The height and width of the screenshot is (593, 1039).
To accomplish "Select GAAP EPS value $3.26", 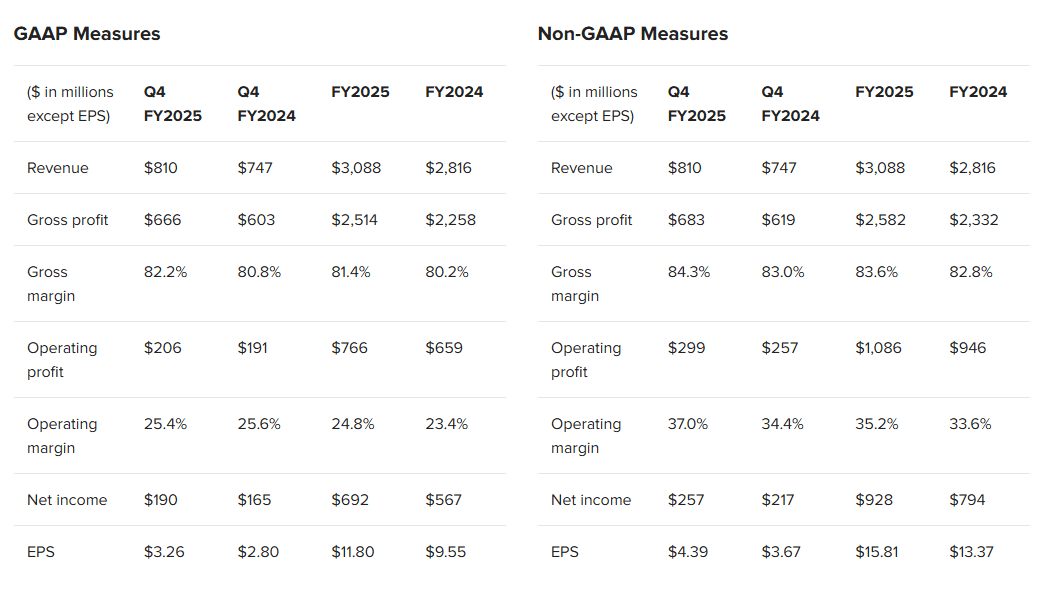I will click(164, 552).
